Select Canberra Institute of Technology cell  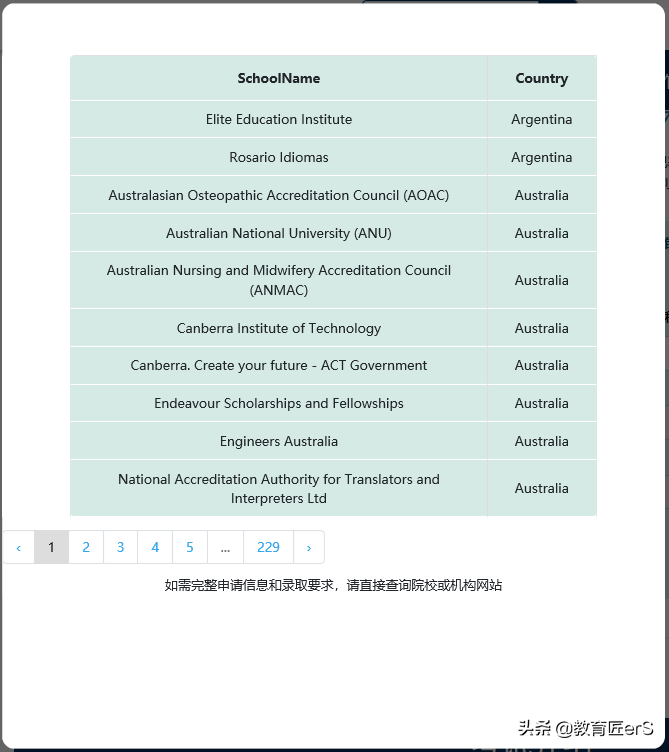pyautogui.click(x=279, y=328)
